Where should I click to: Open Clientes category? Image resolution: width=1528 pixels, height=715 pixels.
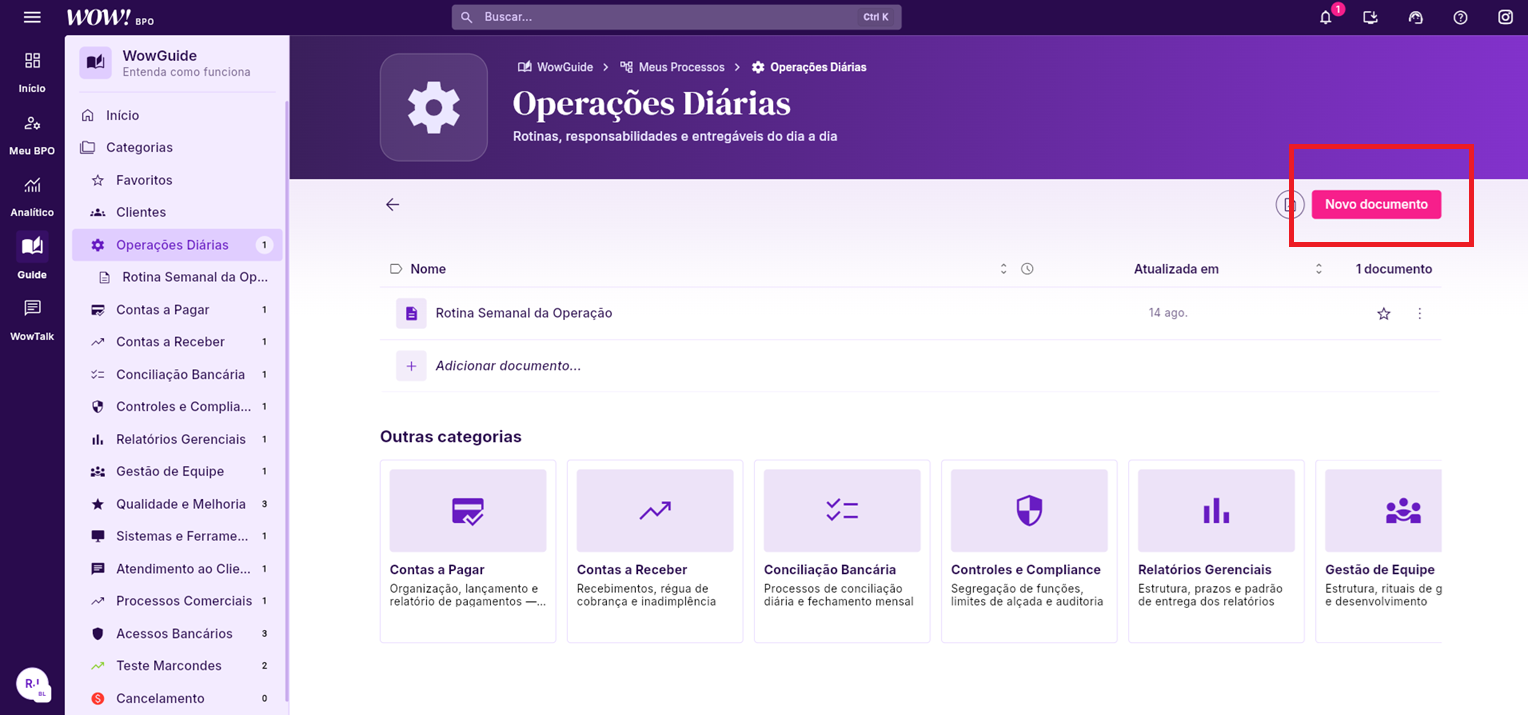tap(176, 212)
